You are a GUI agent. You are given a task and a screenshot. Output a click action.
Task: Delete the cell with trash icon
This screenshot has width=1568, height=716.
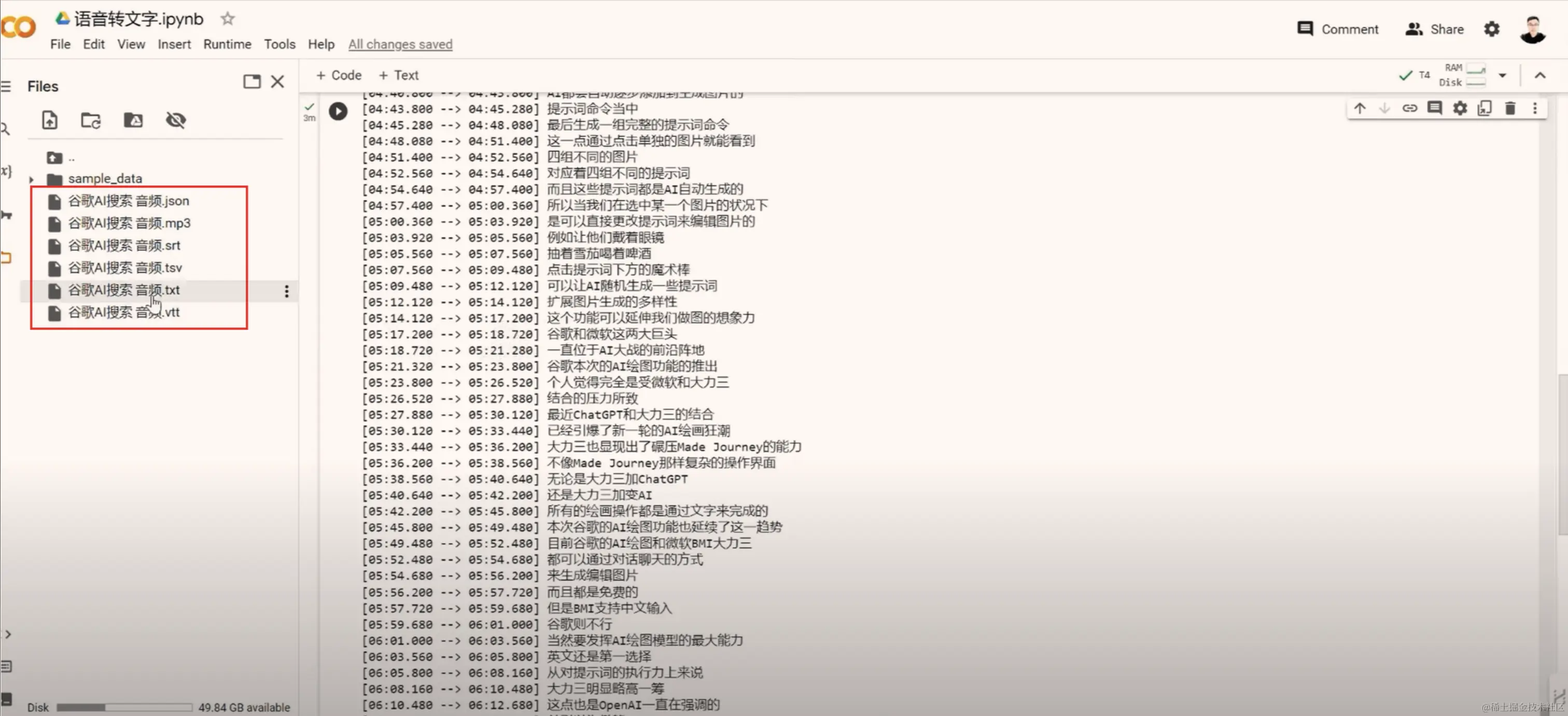pyautogui.click(x=1509, y=108)
